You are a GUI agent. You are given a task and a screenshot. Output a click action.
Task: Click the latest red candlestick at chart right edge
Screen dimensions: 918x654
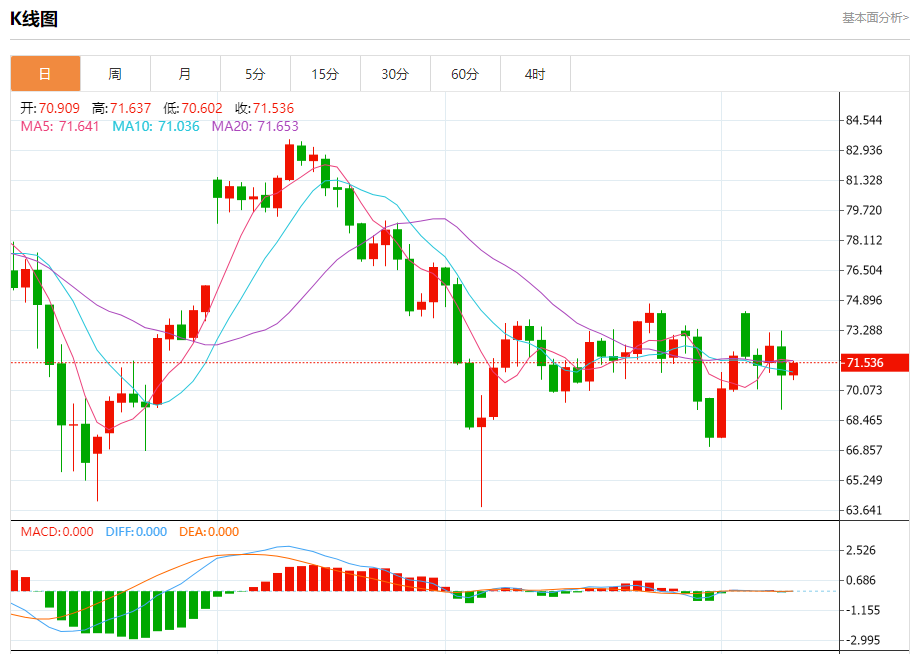(793, 369)
